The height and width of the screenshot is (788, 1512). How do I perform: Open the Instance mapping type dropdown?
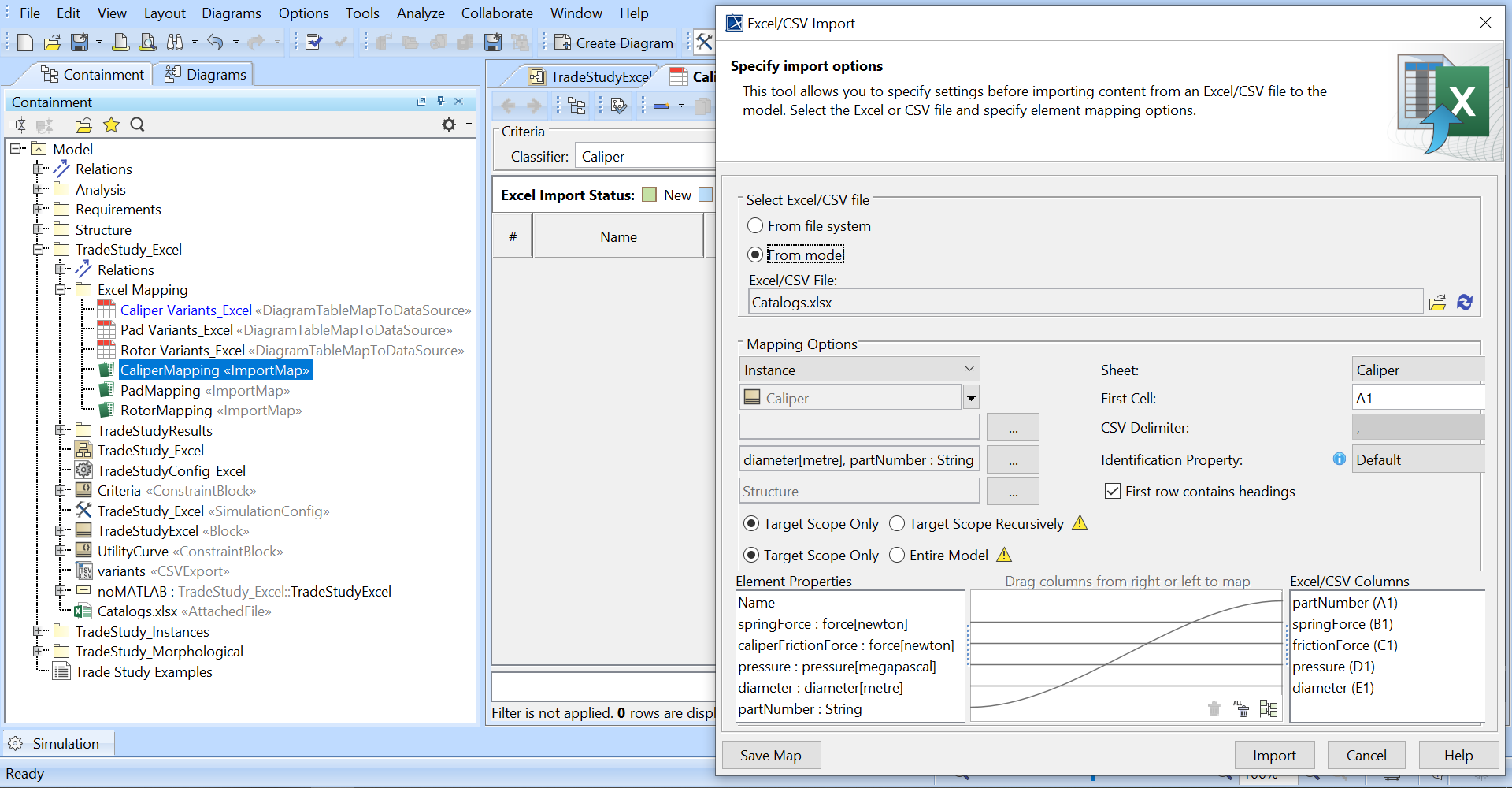click(859, 370)
